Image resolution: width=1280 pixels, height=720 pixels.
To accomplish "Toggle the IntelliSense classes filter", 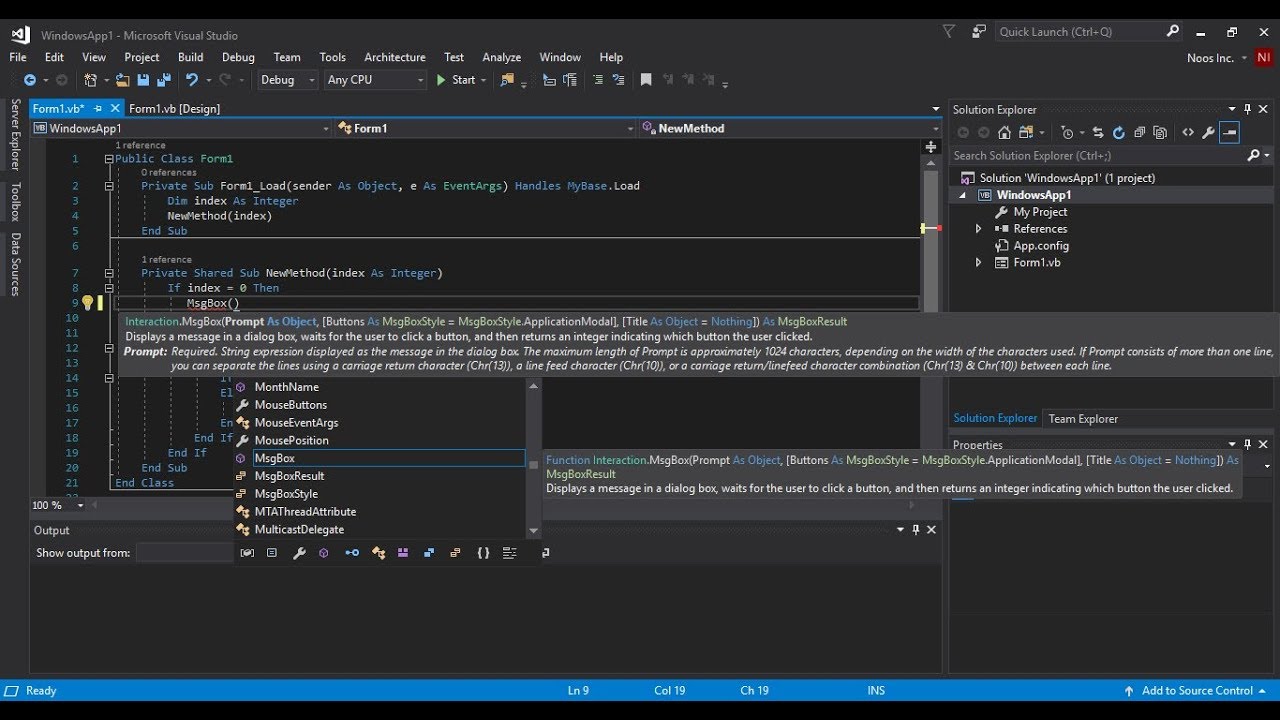I will (379, 552).
